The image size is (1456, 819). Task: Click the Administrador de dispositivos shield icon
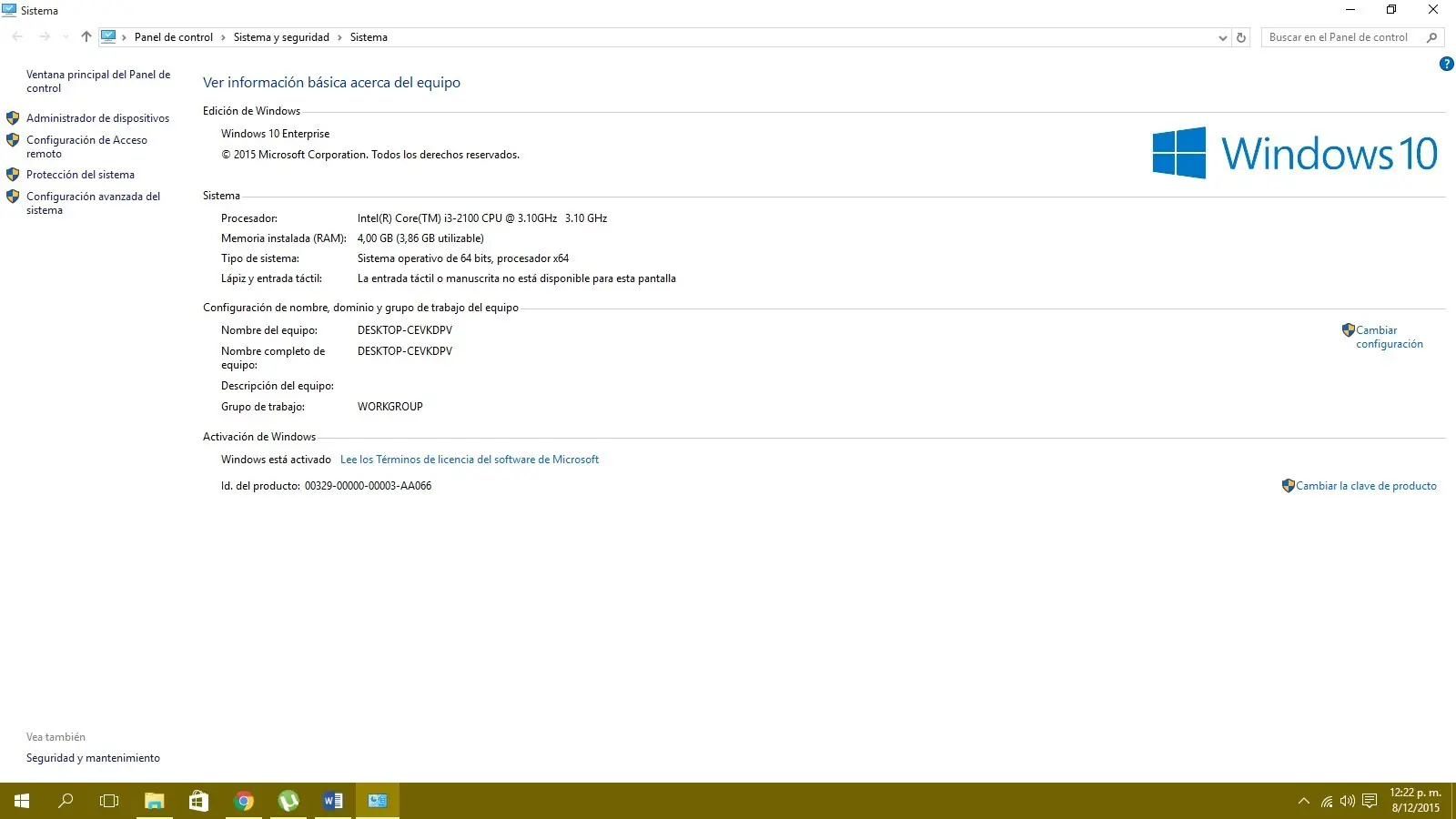[13, 118]
